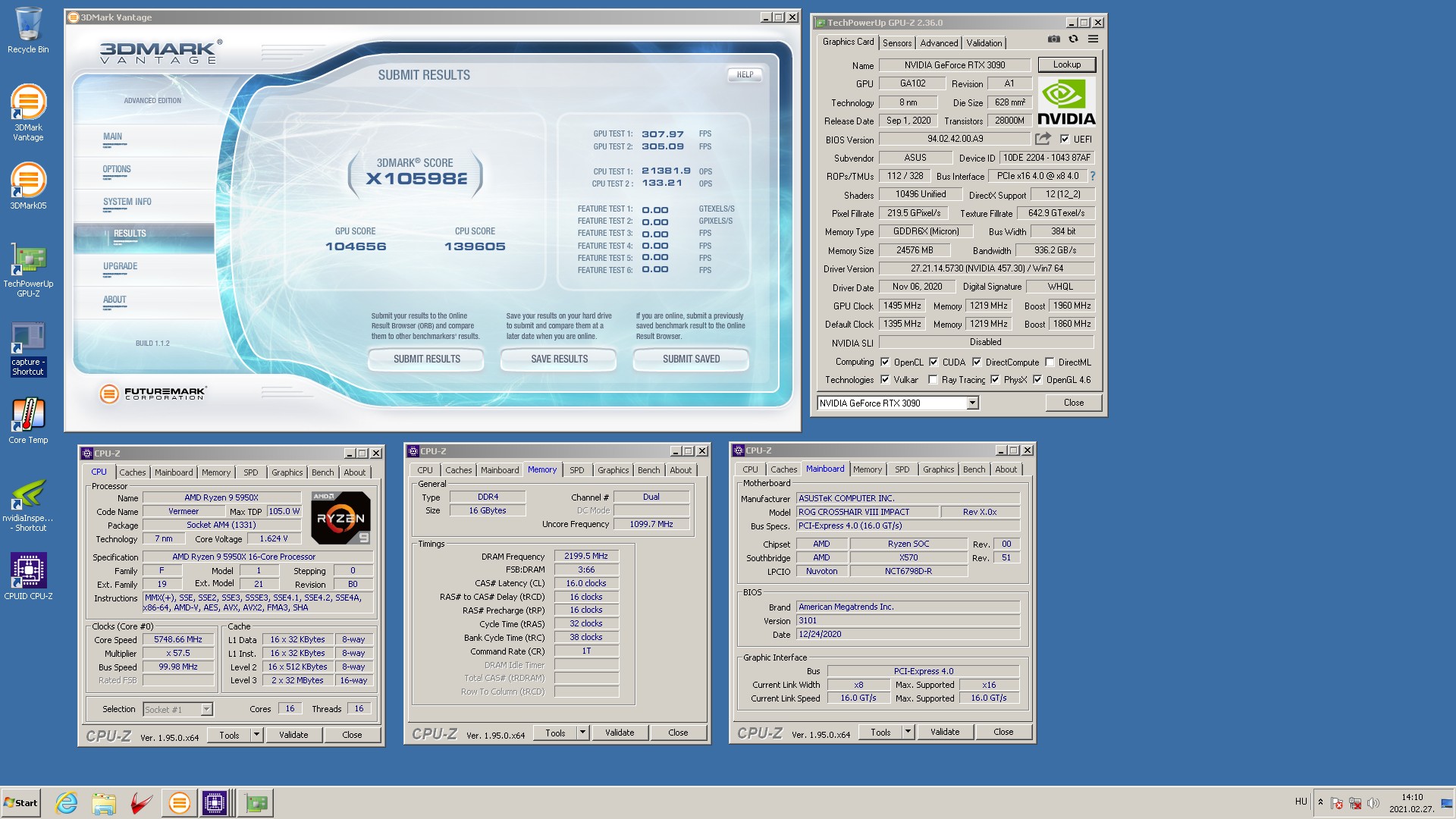The width and height of the screenshot is (1456, 819).
Task: Click the NVIDIA logo in GPU-Z
Action: pyautogui.click(x=1066, y=101)
